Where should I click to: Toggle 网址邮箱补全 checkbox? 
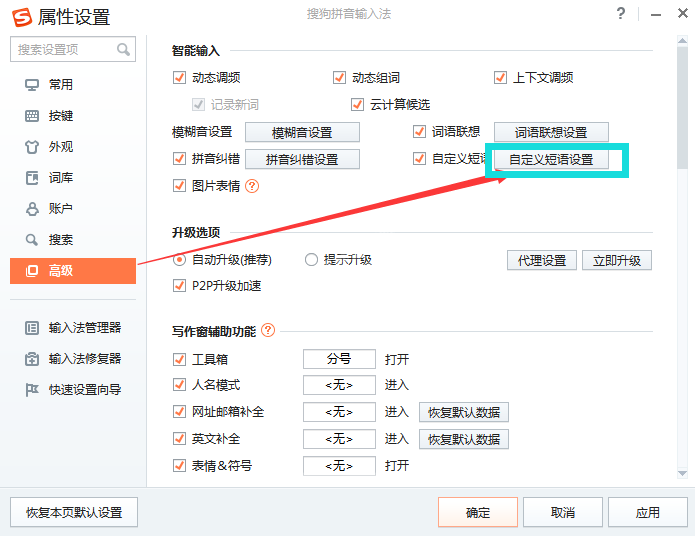(x=179, y=412)
